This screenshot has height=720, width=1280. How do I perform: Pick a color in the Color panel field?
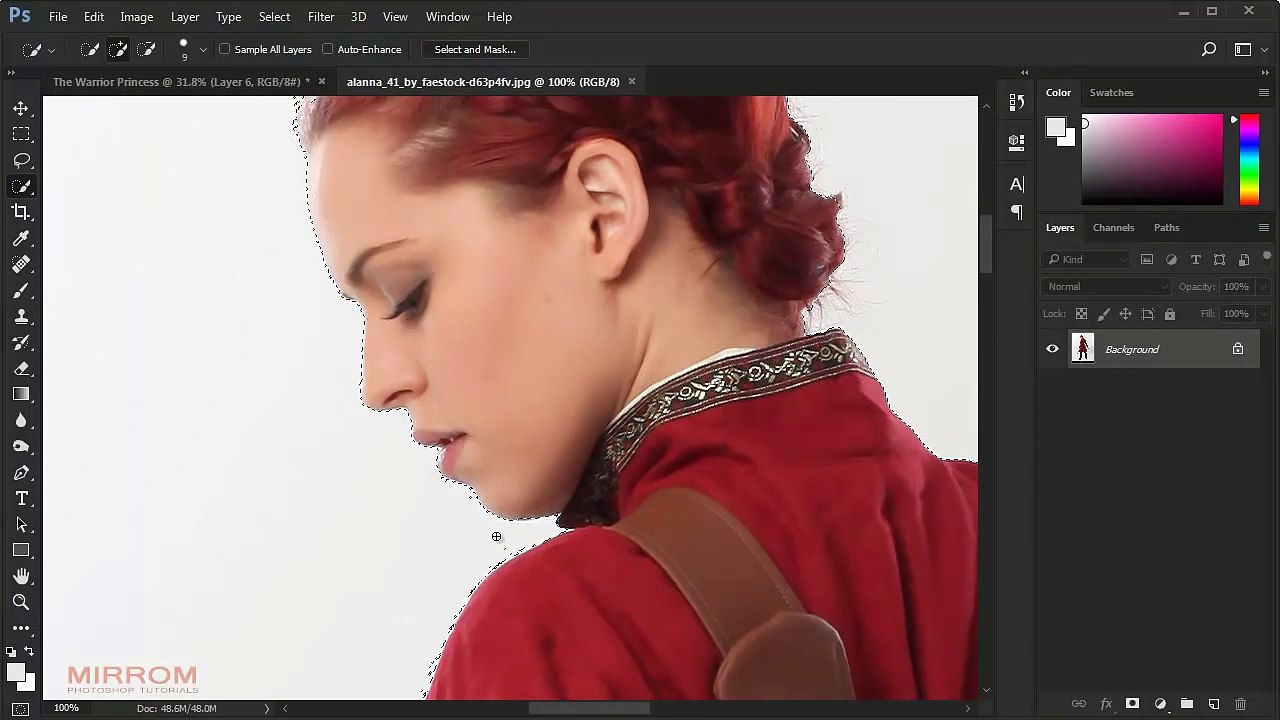[1152, 160]
